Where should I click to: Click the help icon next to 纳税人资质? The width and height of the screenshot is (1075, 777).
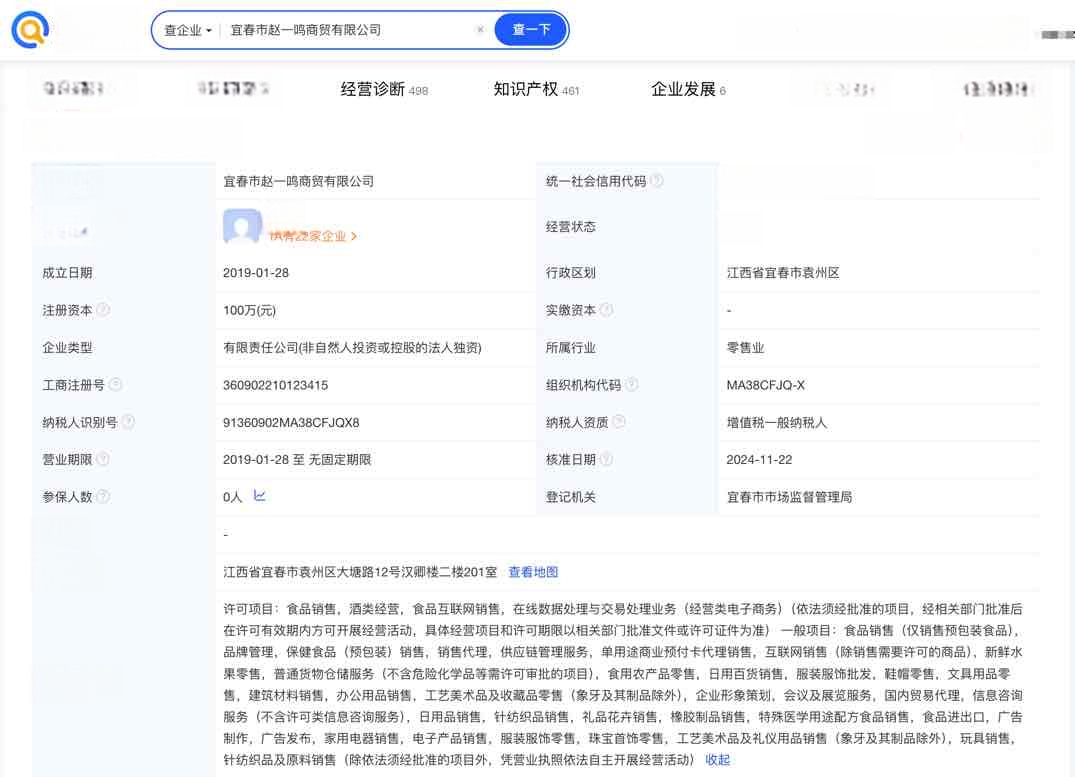coord(619,422)
